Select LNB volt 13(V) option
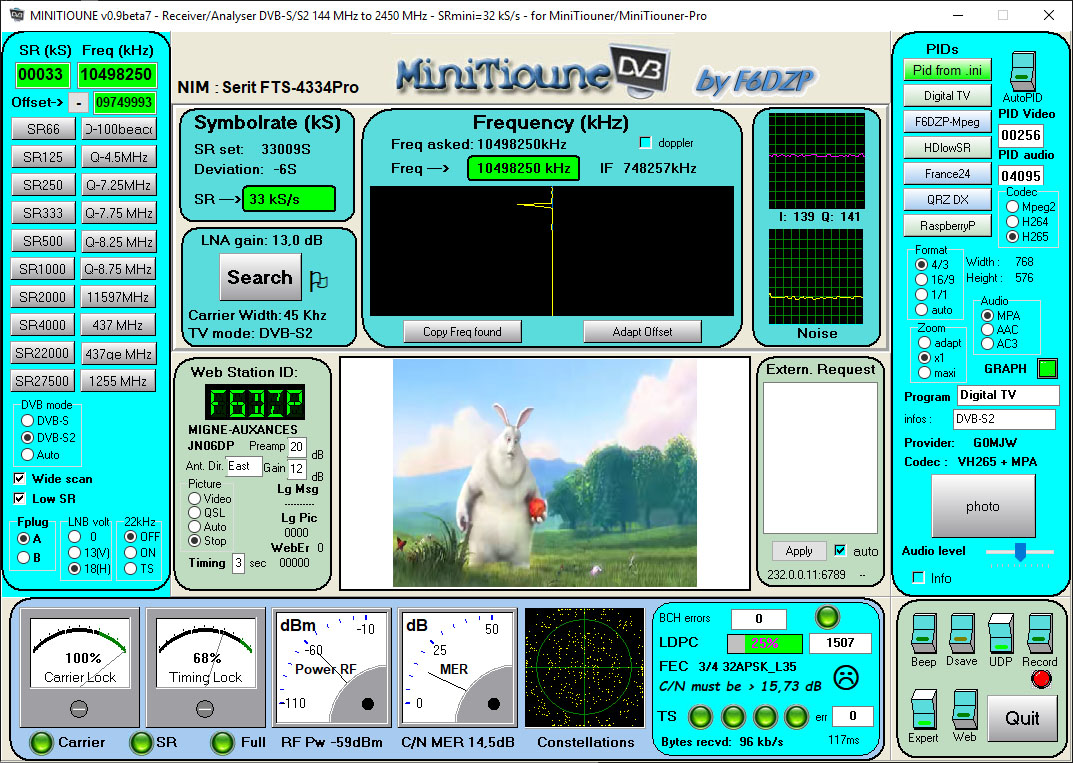This screenshot has height=763, width=1073. [x=75, y=552]
